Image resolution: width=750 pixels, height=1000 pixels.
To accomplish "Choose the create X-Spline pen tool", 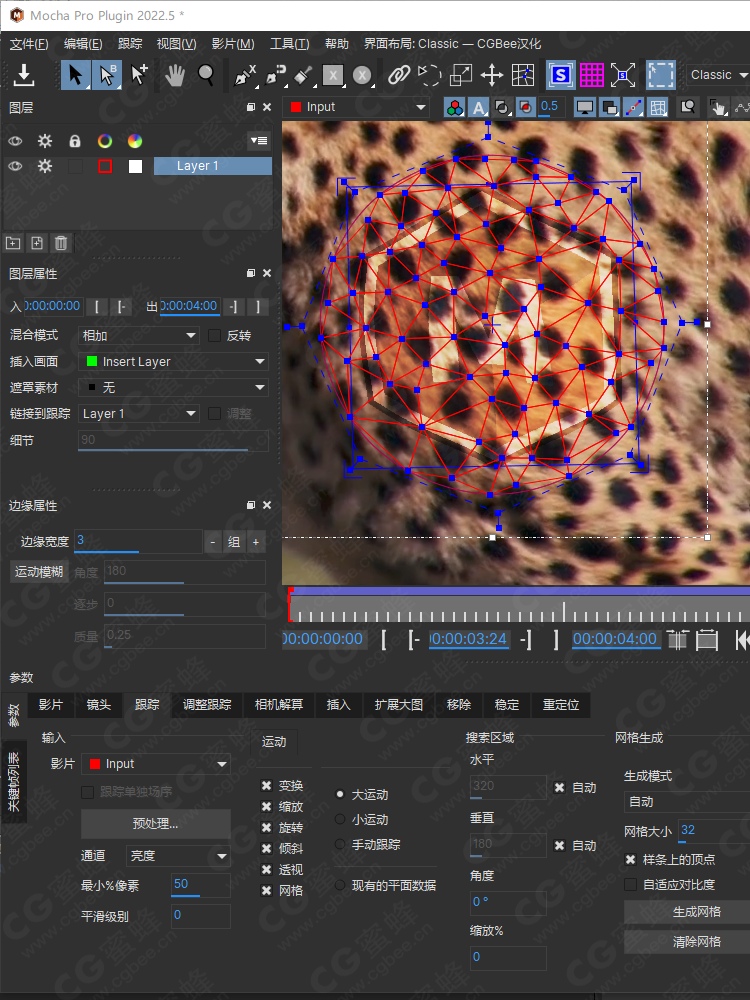I will 245,75.
